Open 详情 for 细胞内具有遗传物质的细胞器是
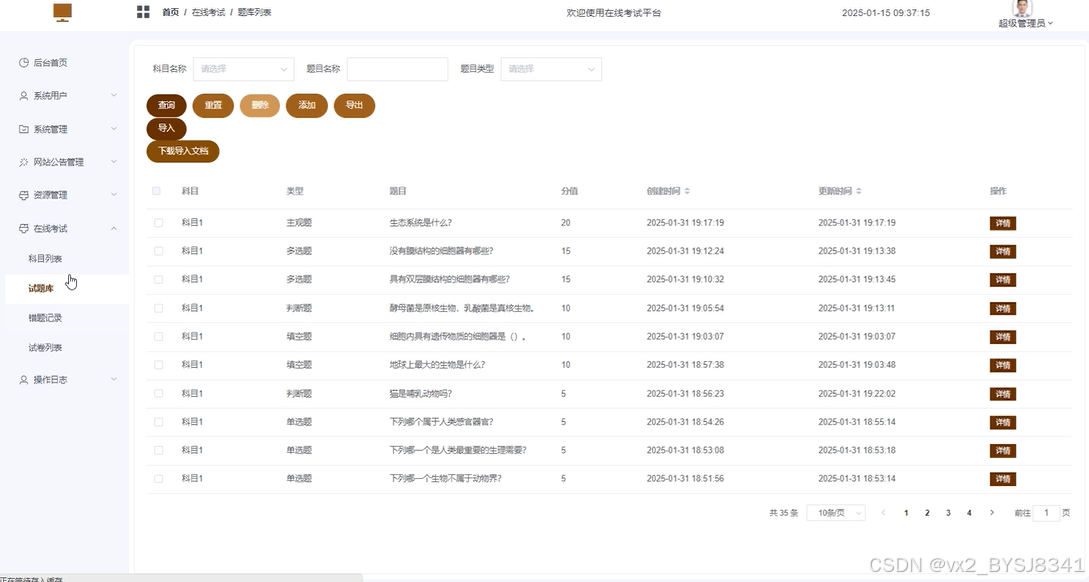Viewport: 1089px width, 582px height. click(1003, 337)
